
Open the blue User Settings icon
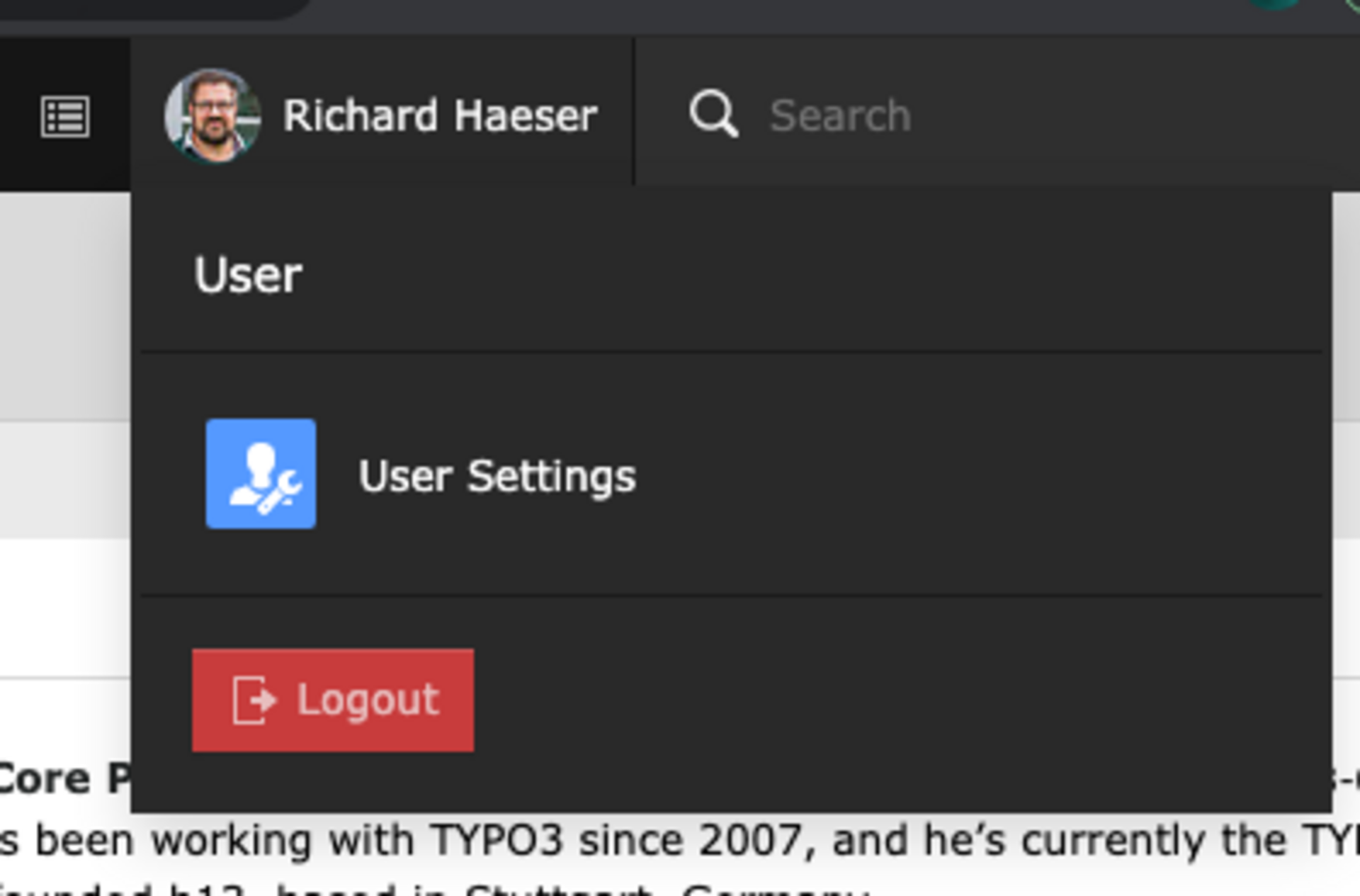[261, 474]
